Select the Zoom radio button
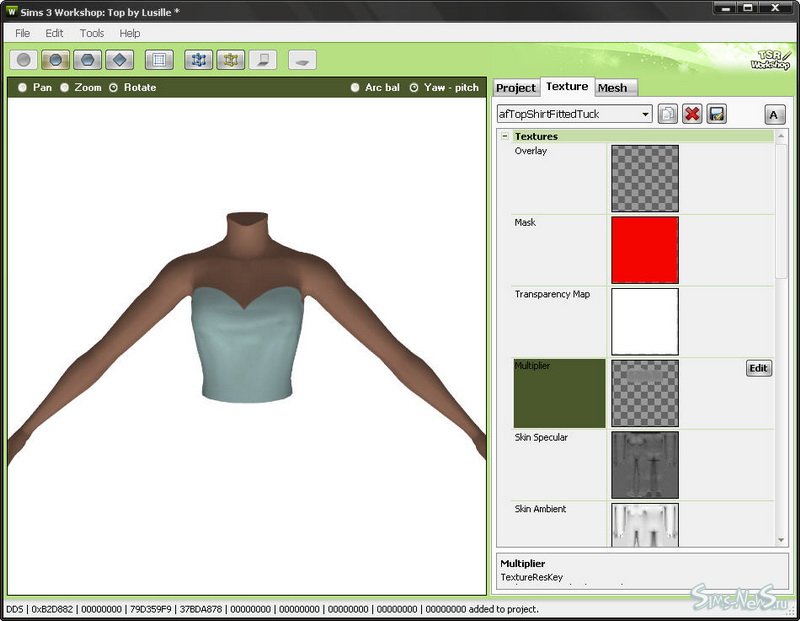Screen dimensions: 800x621 [x=65, y=88]
